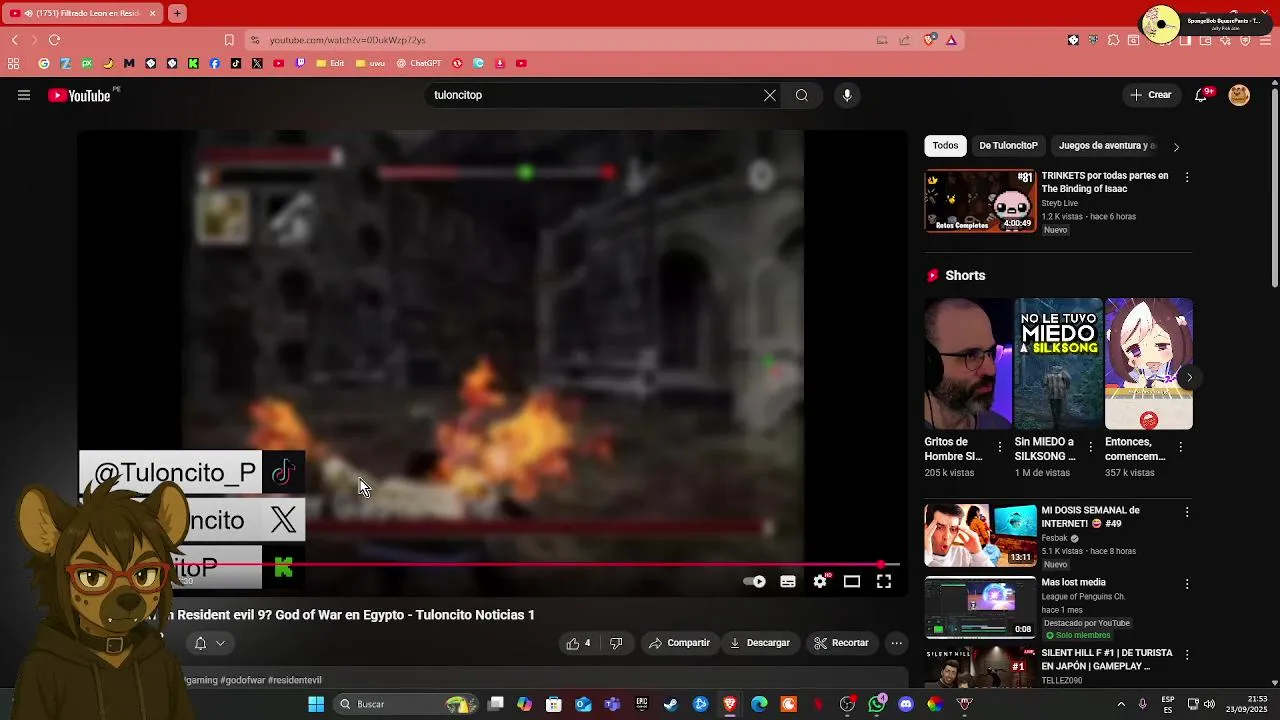
Task: Open the Mas lost media video
Action: coord(980,607)
